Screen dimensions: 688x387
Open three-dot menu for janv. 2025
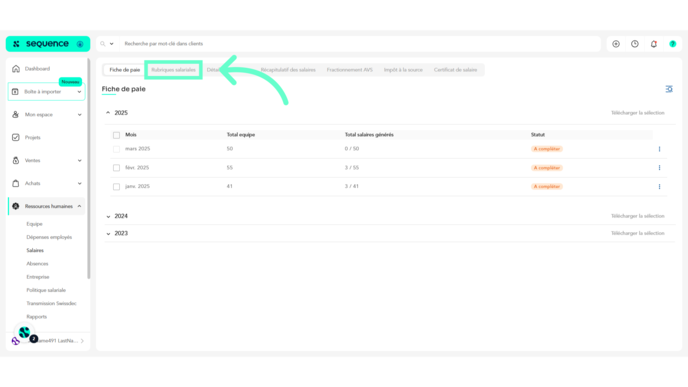[659, 186]
